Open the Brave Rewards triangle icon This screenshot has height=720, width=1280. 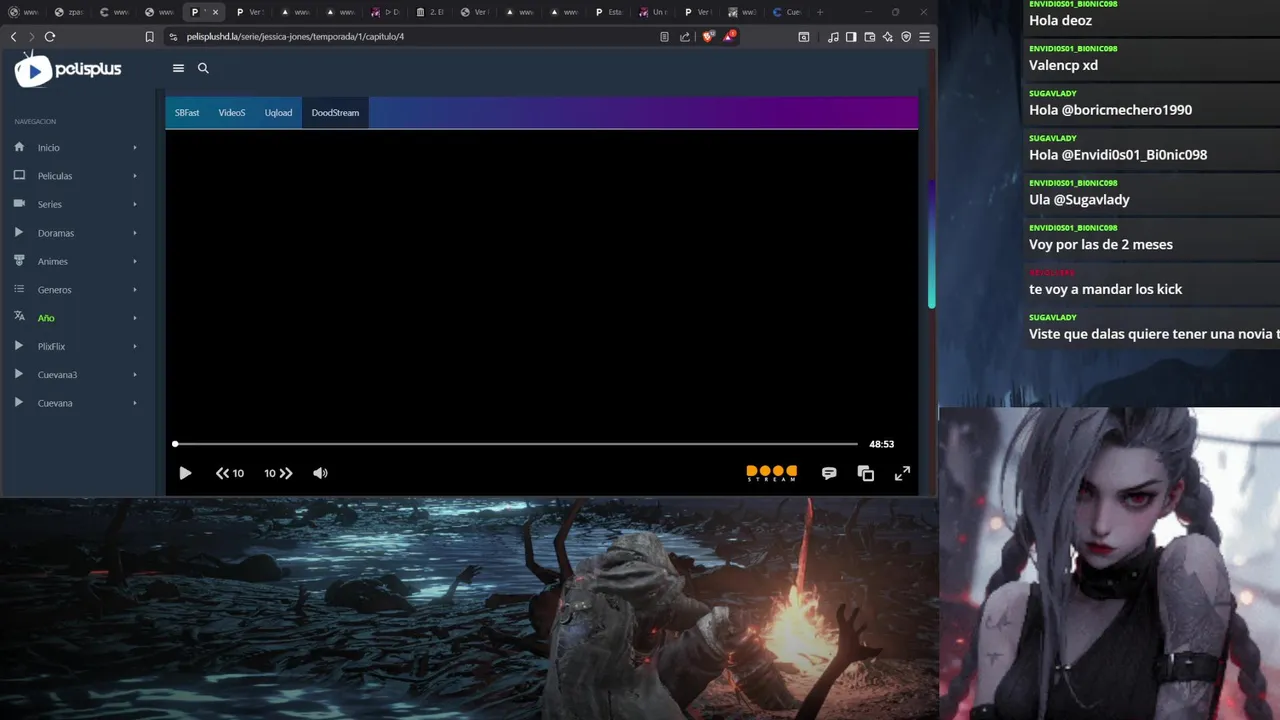point(730,36)
